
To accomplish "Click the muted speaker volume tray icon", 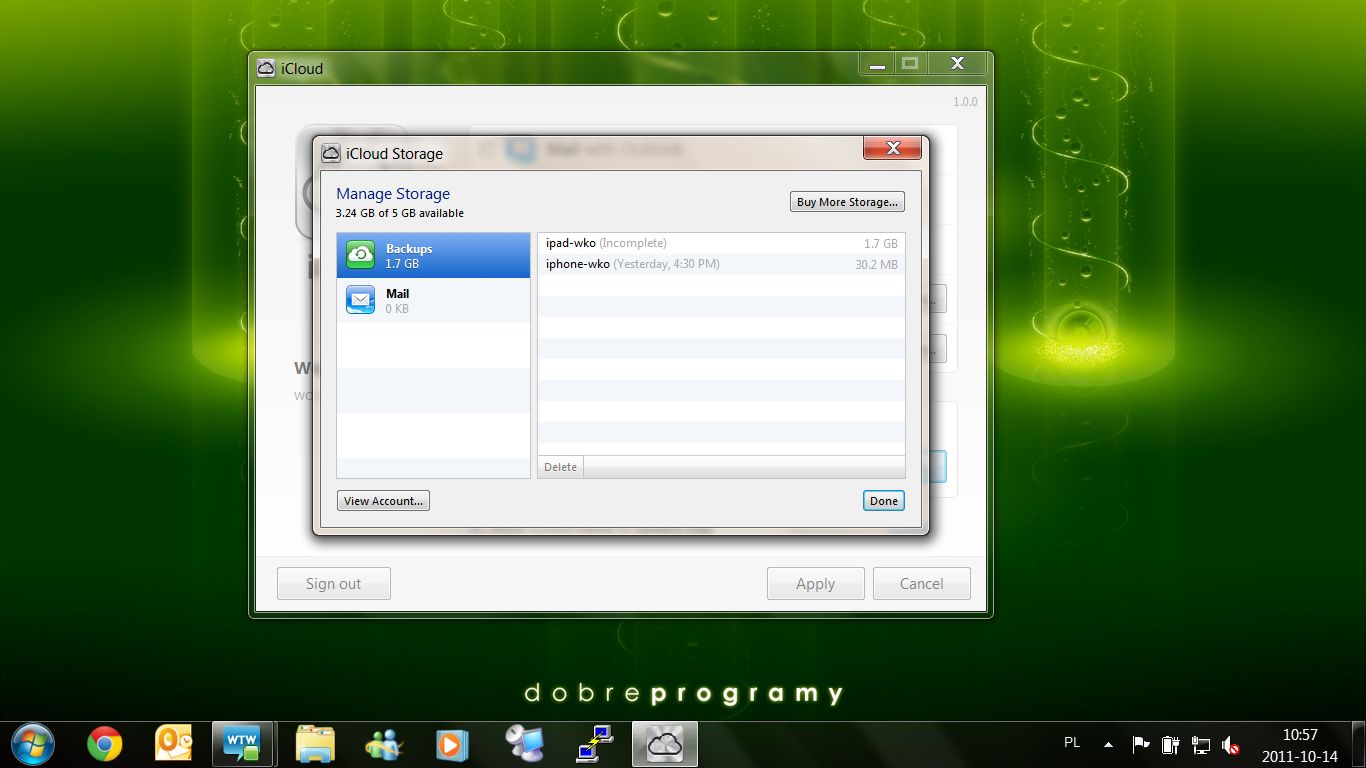I will 1231,745.
